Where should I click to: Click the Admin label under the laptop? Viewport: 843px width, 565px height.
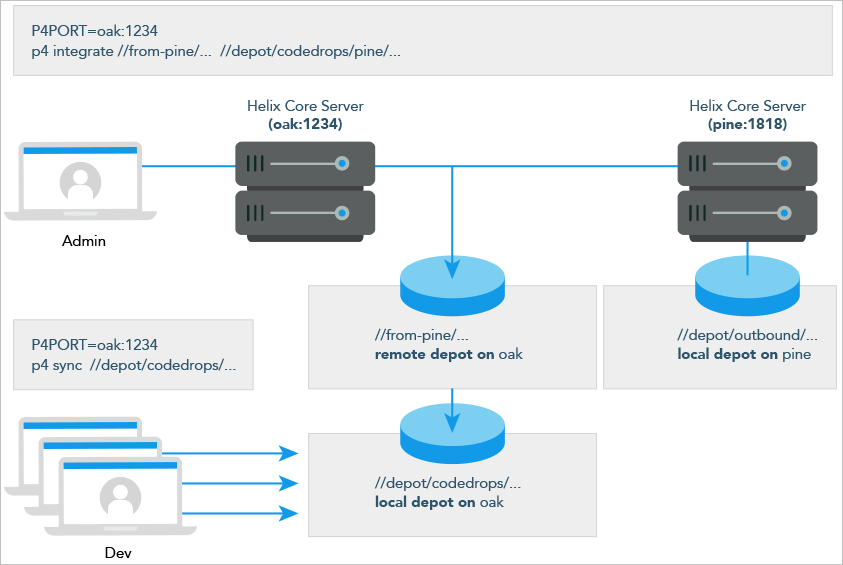click(83, 241)
